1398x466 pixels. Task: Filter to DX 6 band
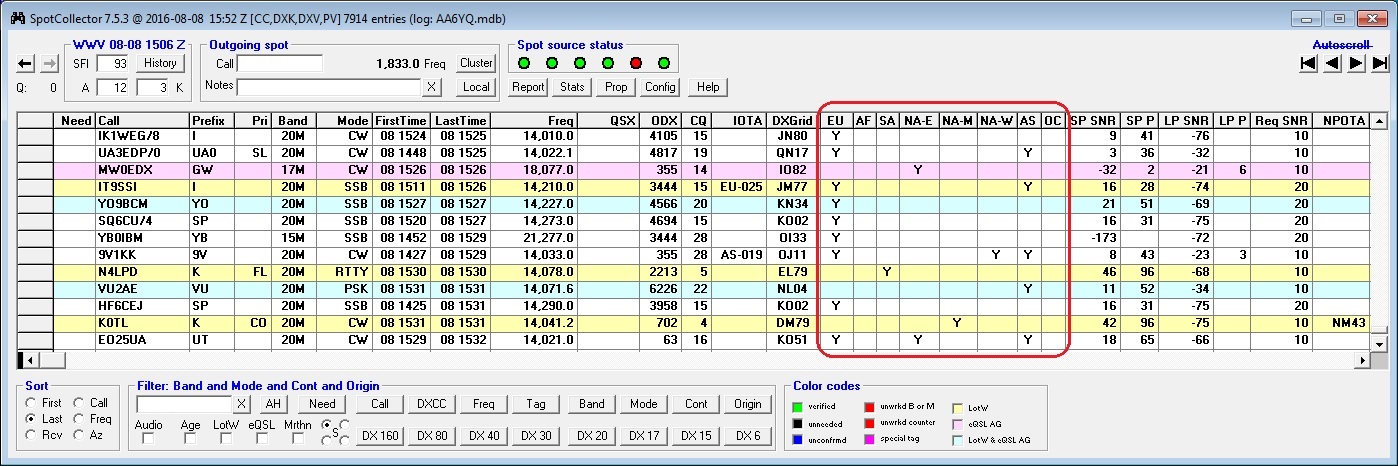point(748,435)
